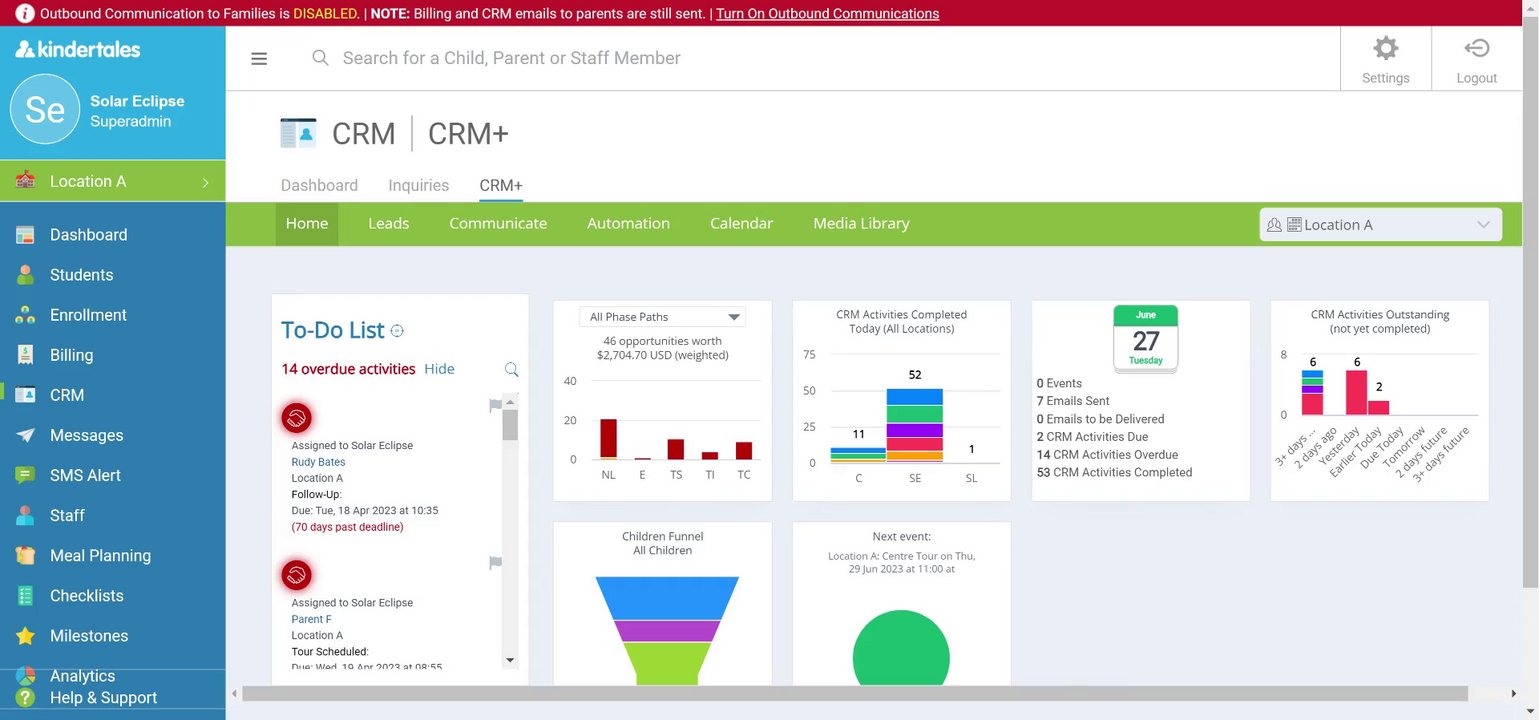Image resolution: width=1539 pixels, height=720 pixels.
Task: Click the Staff sidebar icon
Action: [26, 515]
